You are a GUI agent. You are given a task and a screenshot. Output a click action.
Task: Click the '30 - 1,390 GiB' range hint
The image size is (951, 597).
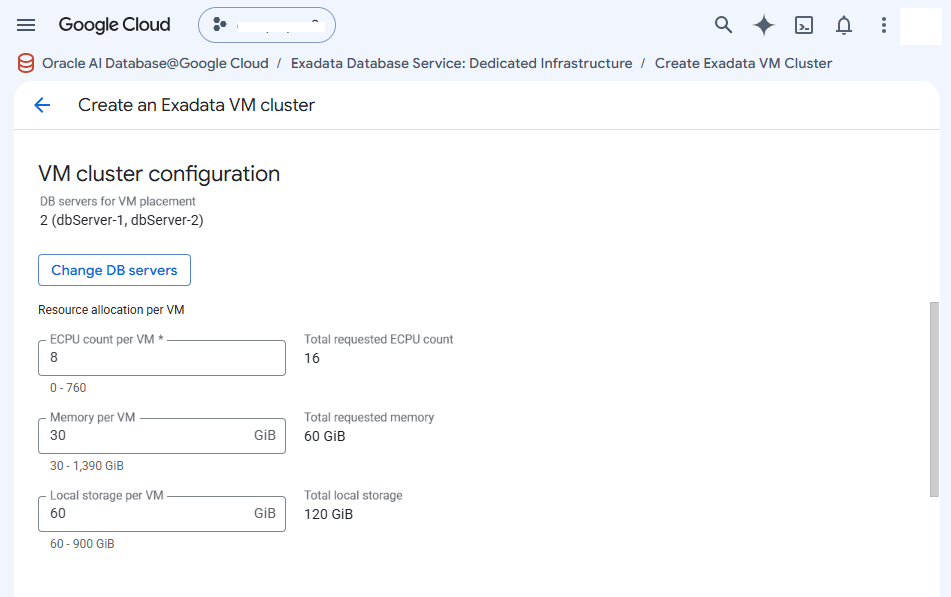pyautogui.click(x=87, y=466)
